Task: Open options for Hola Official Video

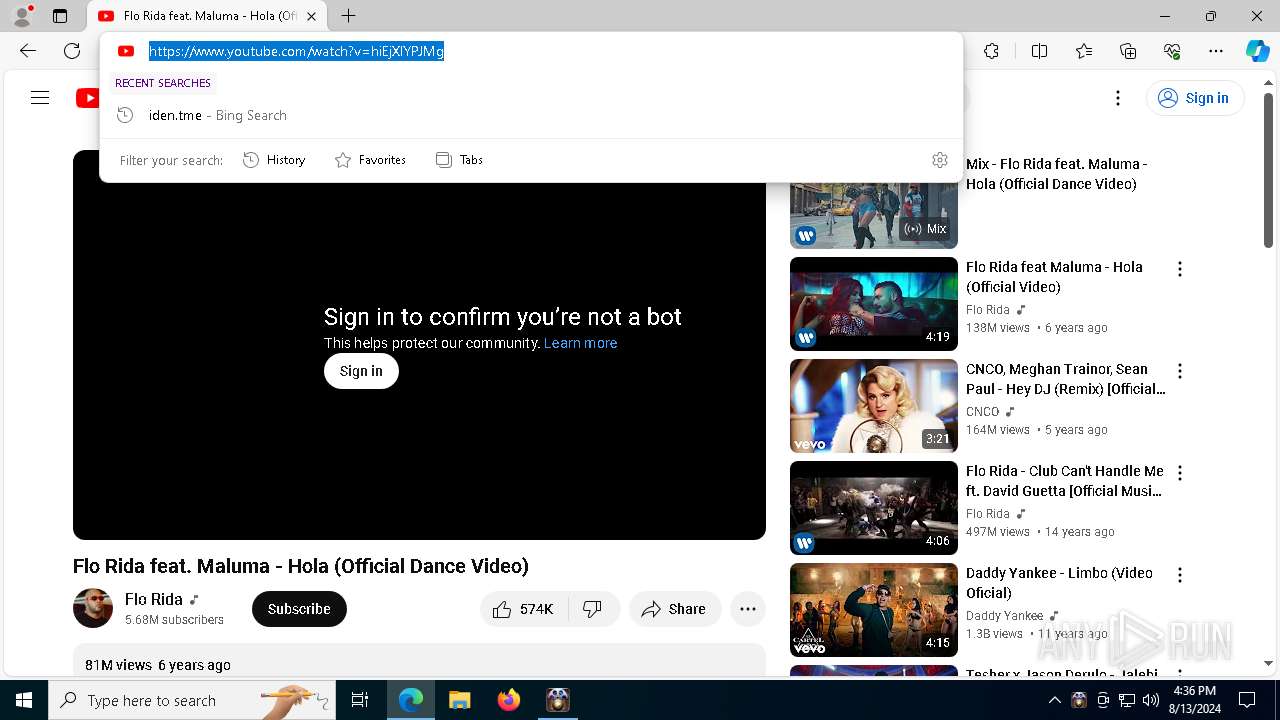Action: [x=1180, y=269]
